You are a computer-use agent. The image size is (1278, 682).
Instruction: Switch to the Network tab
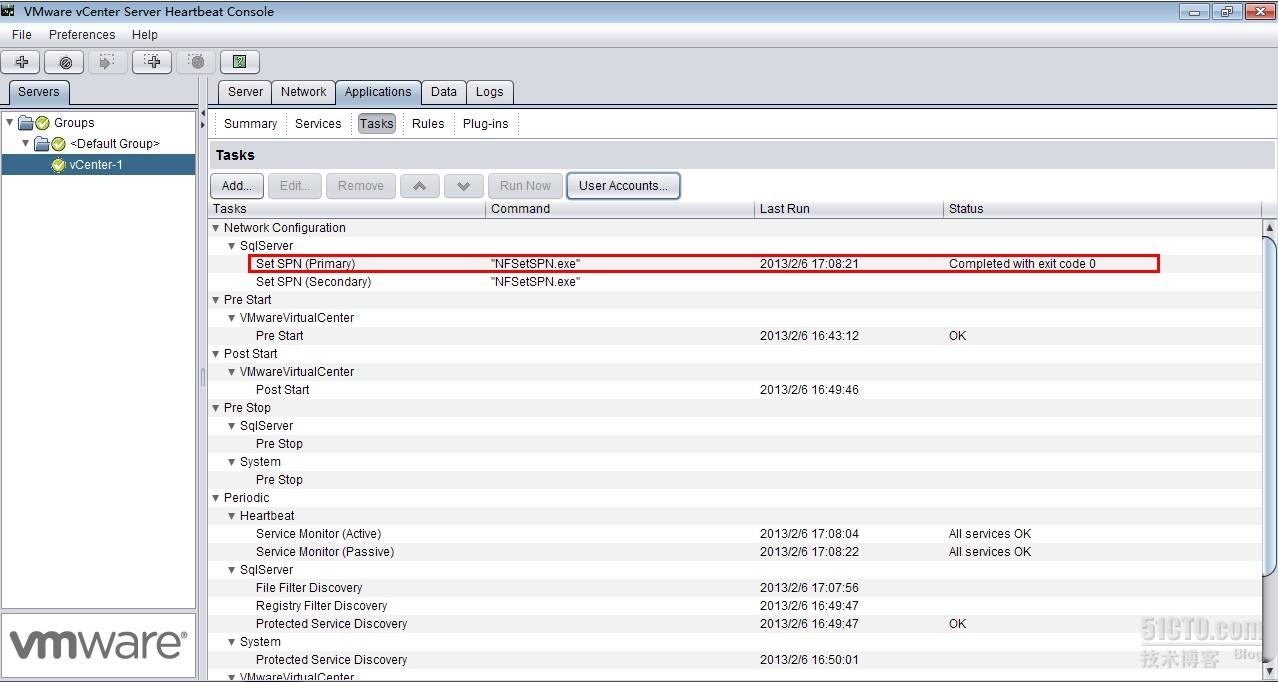pos(303,92)
